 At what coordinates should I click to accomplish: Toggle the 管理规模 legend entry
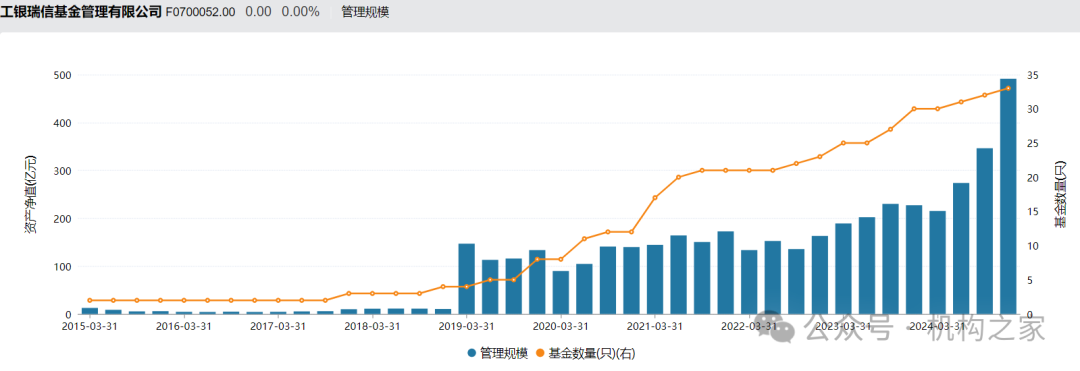click(497, 354)
